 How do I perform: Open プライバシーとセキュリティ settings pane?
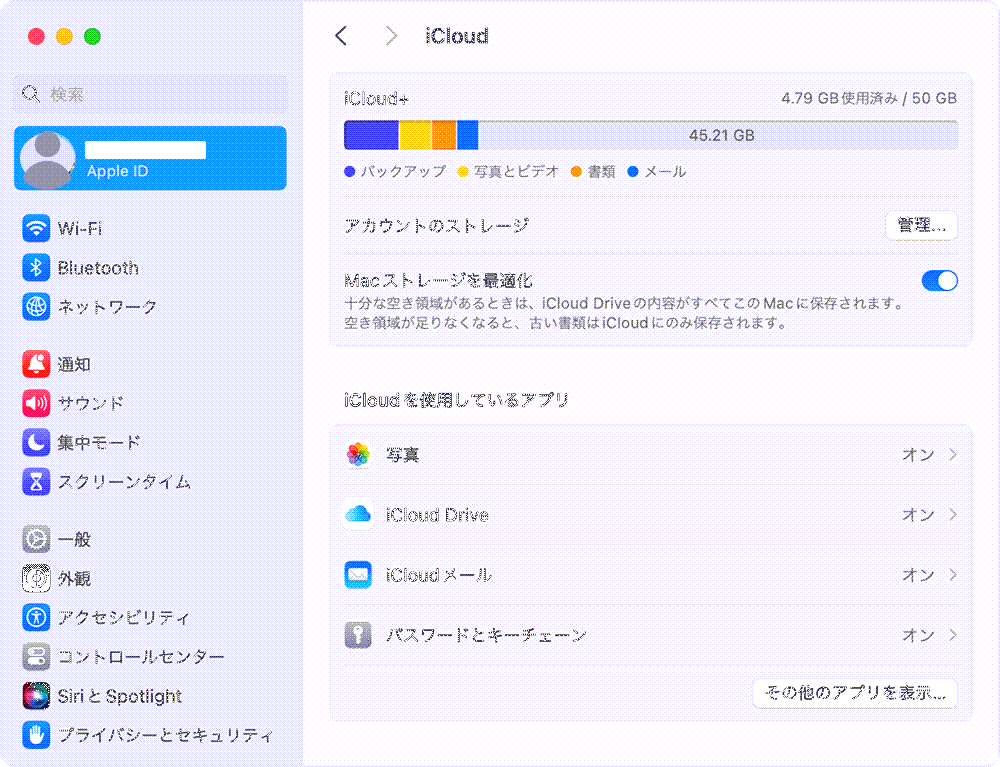pos(151,734)
